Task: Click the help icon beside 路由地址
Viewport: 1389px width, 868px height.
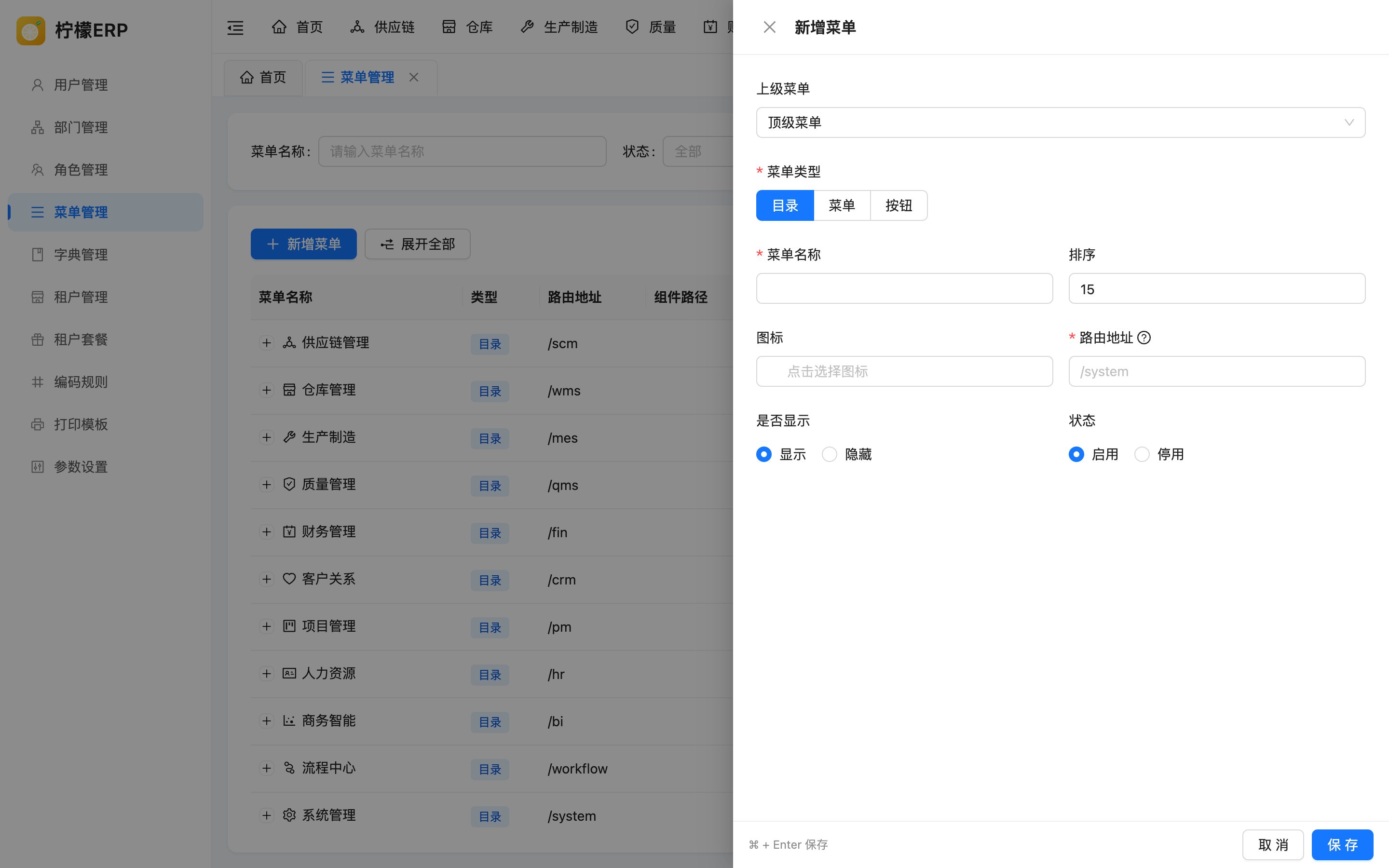Action: point(1144,338)
